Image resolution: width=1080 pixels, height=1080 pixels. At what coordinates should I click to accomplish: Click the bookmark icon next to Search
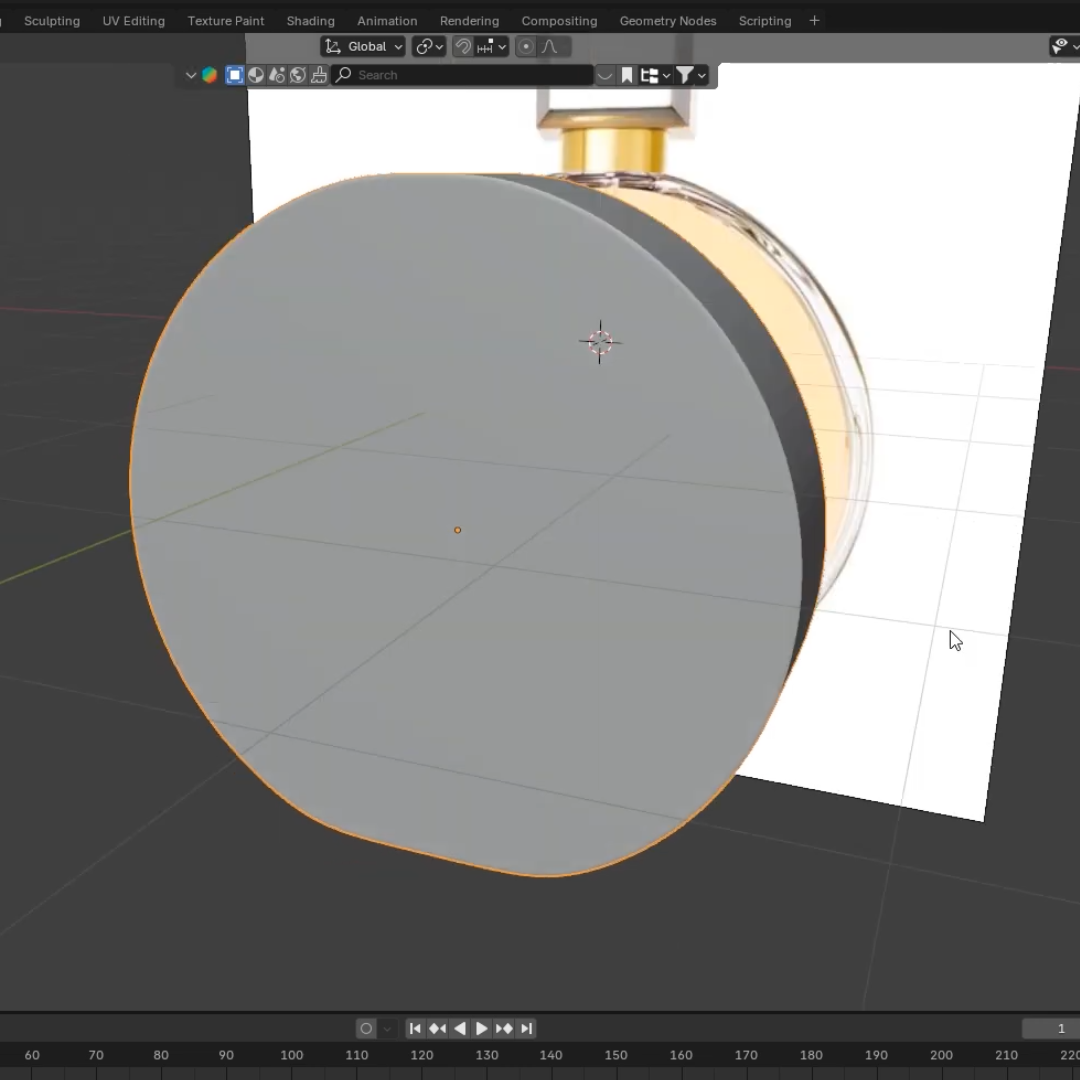click(627, 75)
